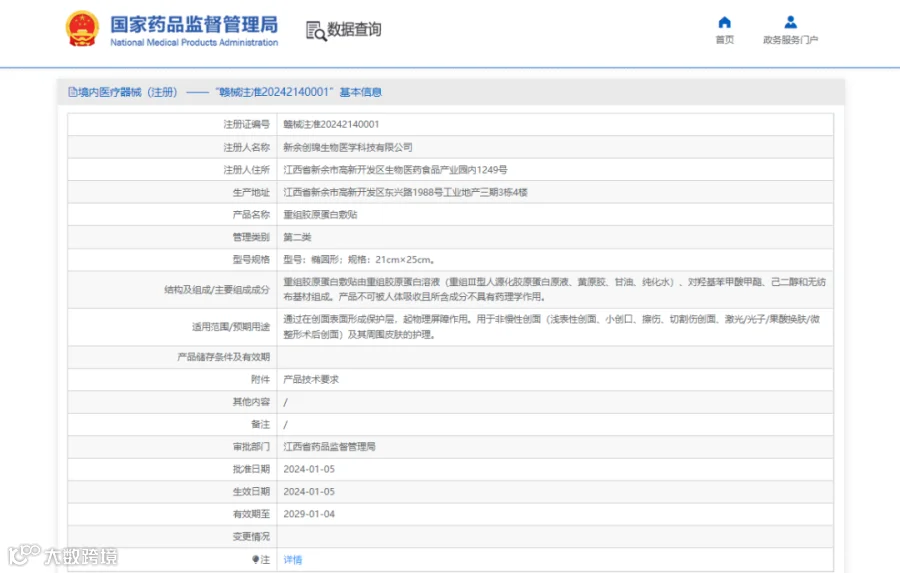The height and width of the screenshot is (573, 900).
Task: Open the 政务服务门户 user icon
Action: click(x=790, y=22)
